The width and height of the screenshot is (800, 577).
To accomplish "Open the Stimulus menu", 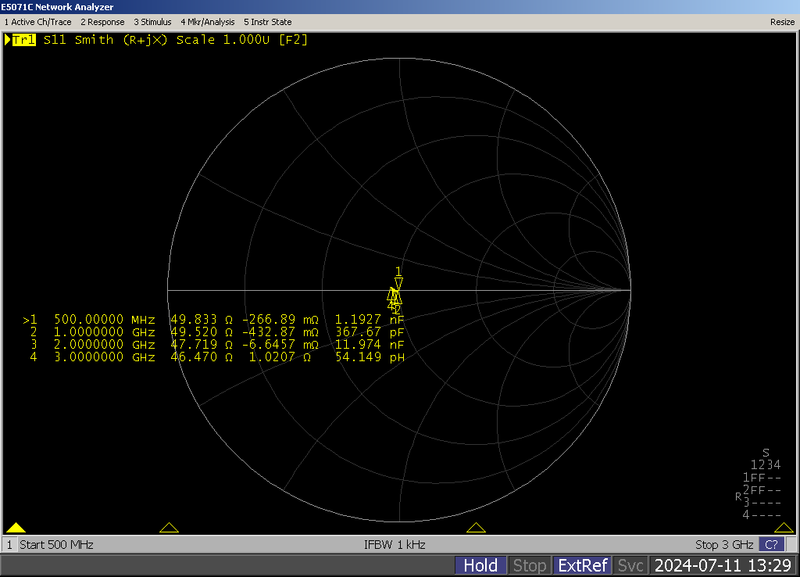I will 152,21.
